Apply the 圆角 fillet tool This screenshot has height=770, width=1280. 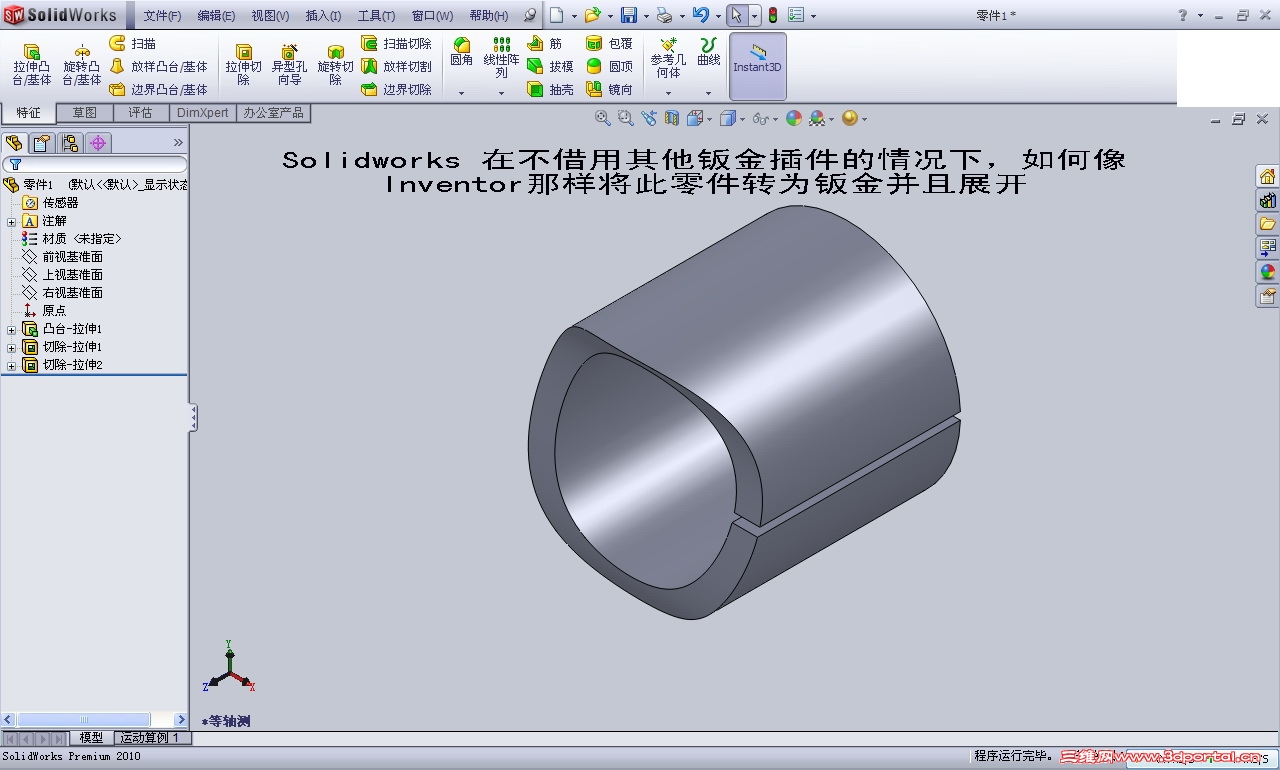[x=461, y=52]
